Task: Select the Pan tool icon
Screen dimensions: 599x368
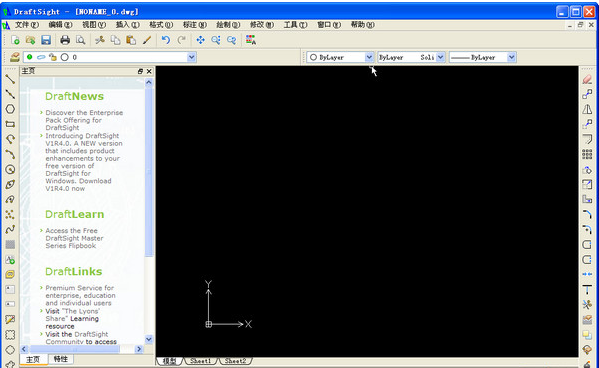Action: coord(200,40)
